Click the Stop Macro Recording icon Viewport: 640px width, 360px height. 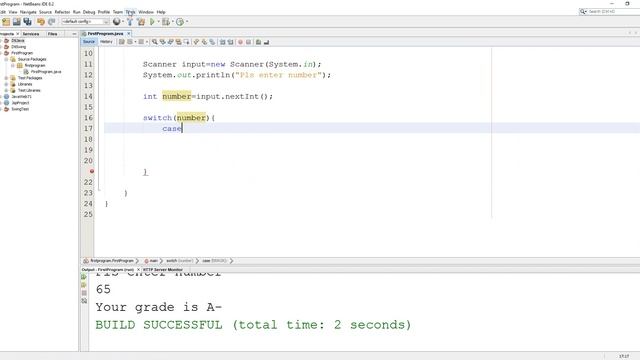click(248, 42)
